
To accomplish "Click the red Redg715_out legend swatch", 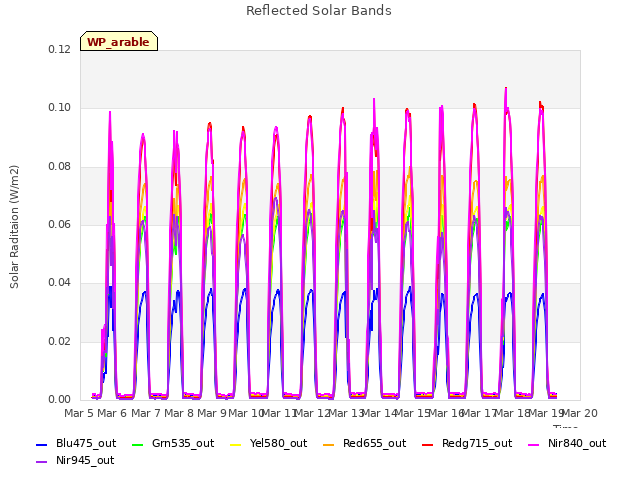I will pos(428,444).
